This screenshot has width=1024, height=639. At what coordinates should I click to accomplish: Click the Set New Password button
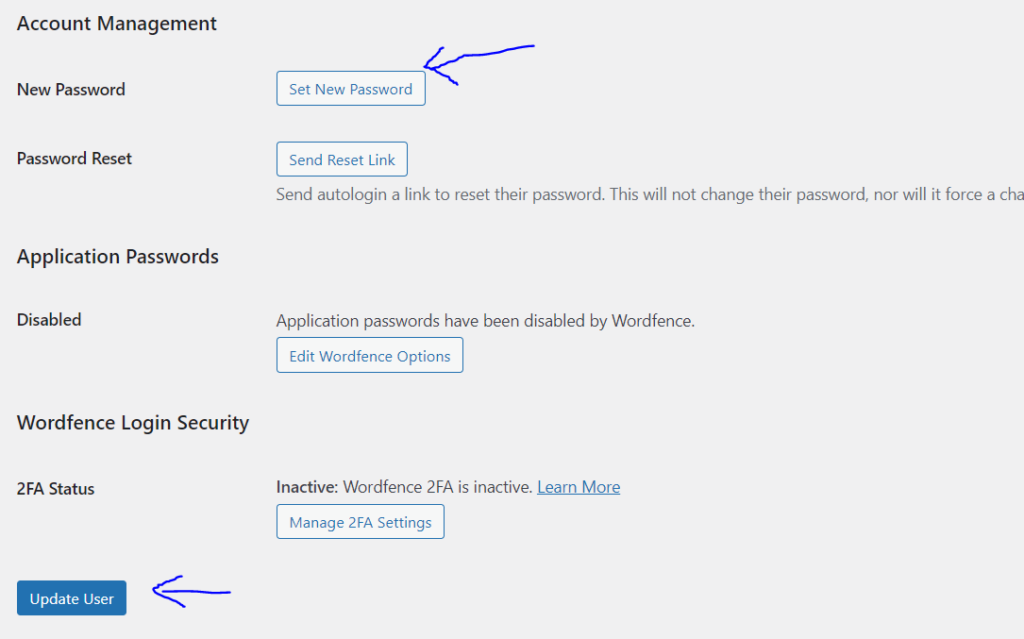[351, 89]
